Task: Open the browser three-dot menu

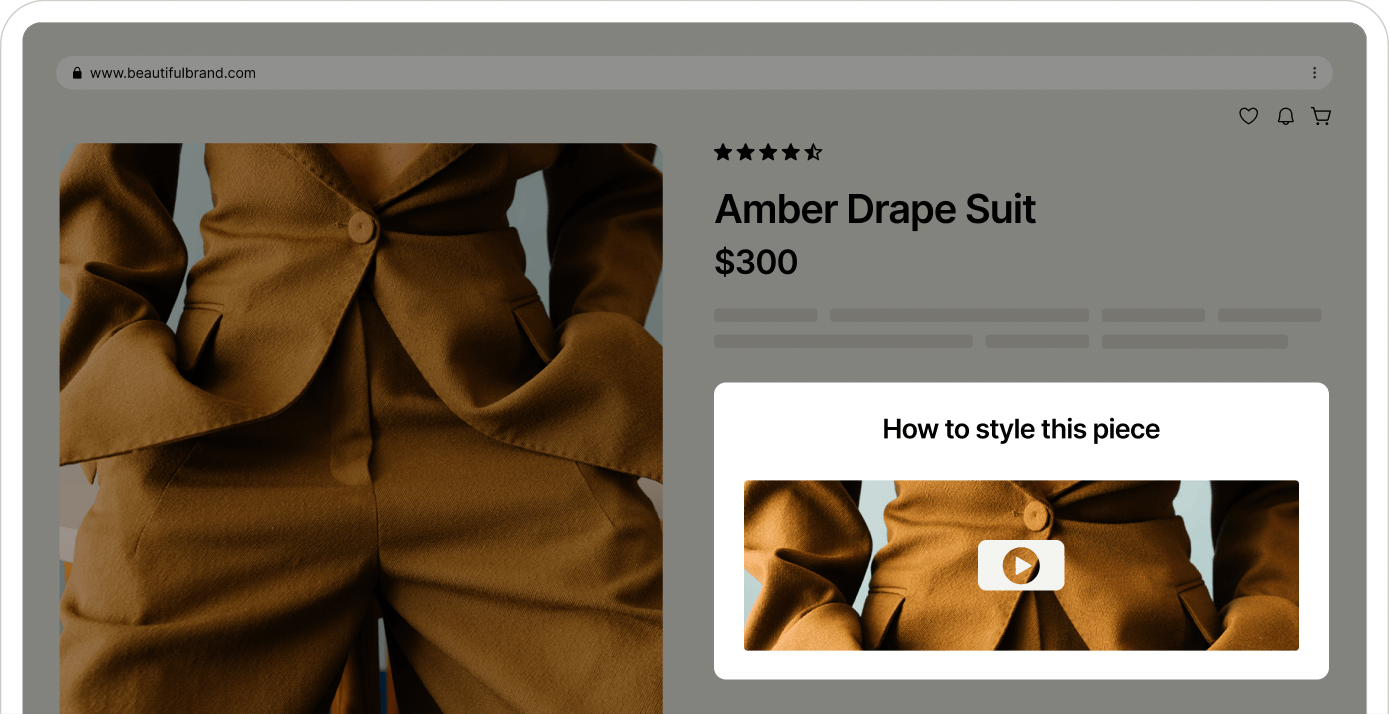Action: (x=1314, y=73)
